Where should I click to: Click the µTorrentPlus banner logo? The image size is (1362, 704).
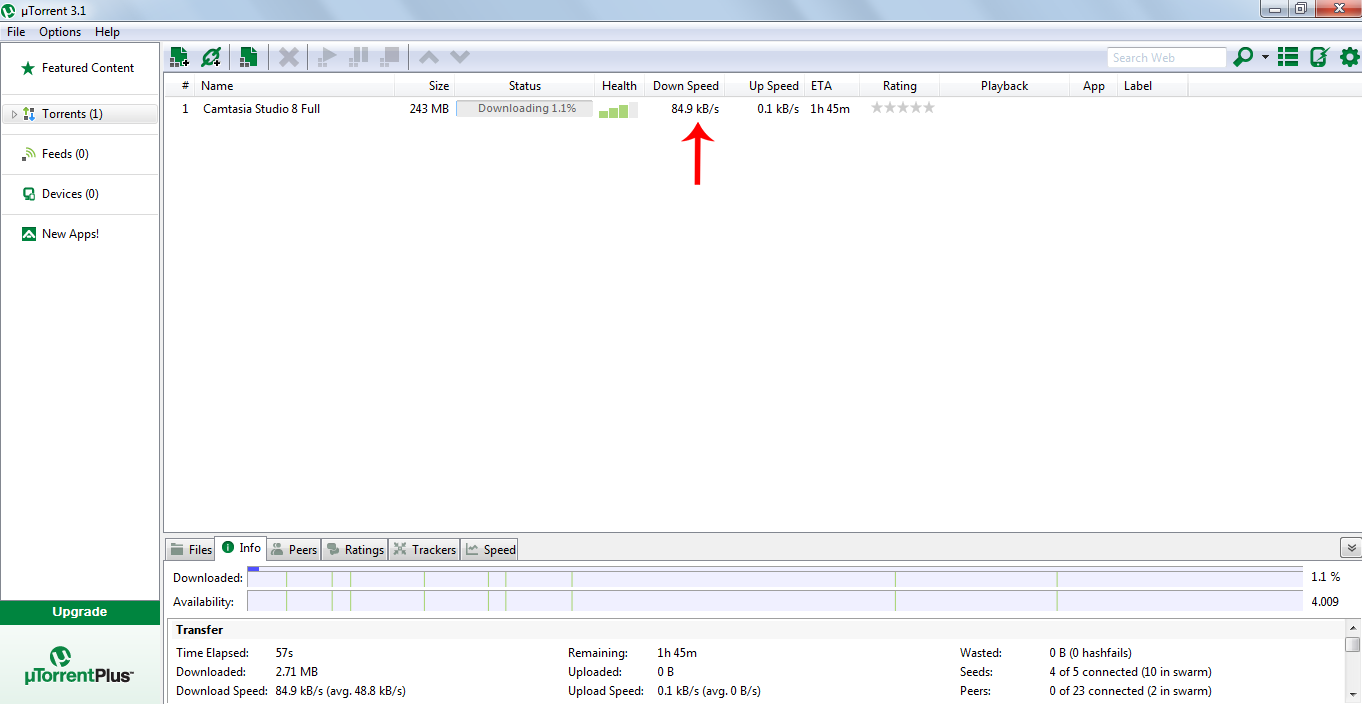[x=79, y=666]
